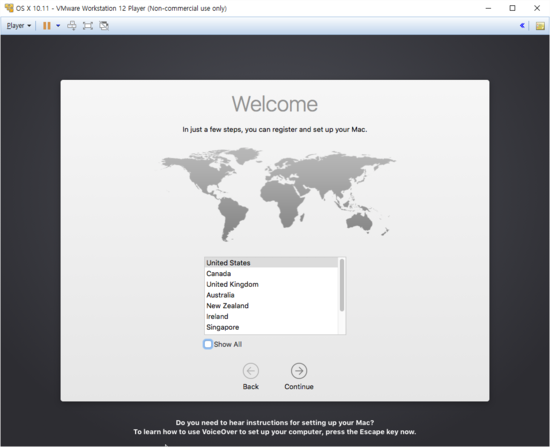Select Canada in the country list
This screenshot has width=550, height=447.
[271, 273]
